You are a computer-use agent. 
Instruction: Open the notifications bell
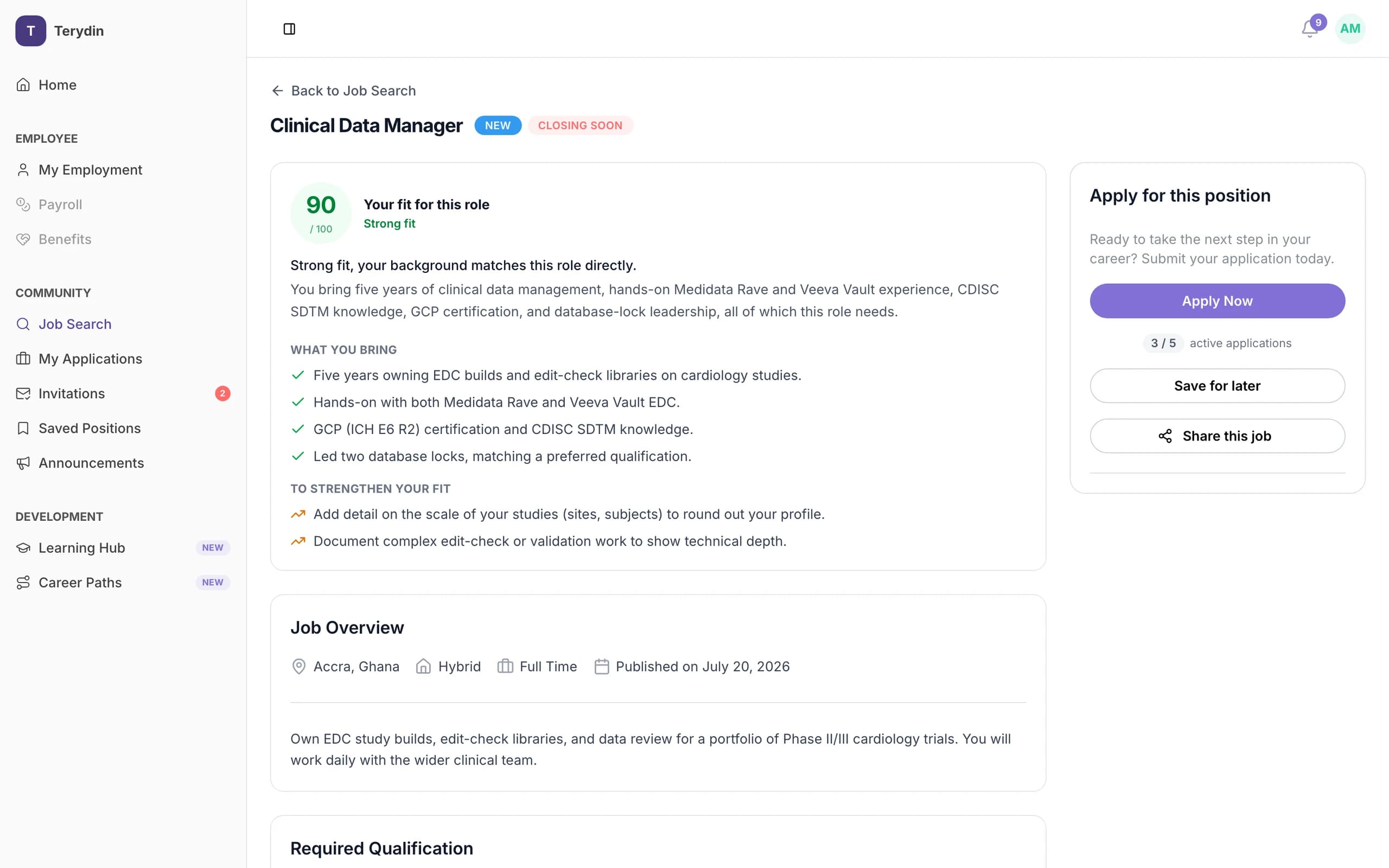click(x=1309, y=29)
